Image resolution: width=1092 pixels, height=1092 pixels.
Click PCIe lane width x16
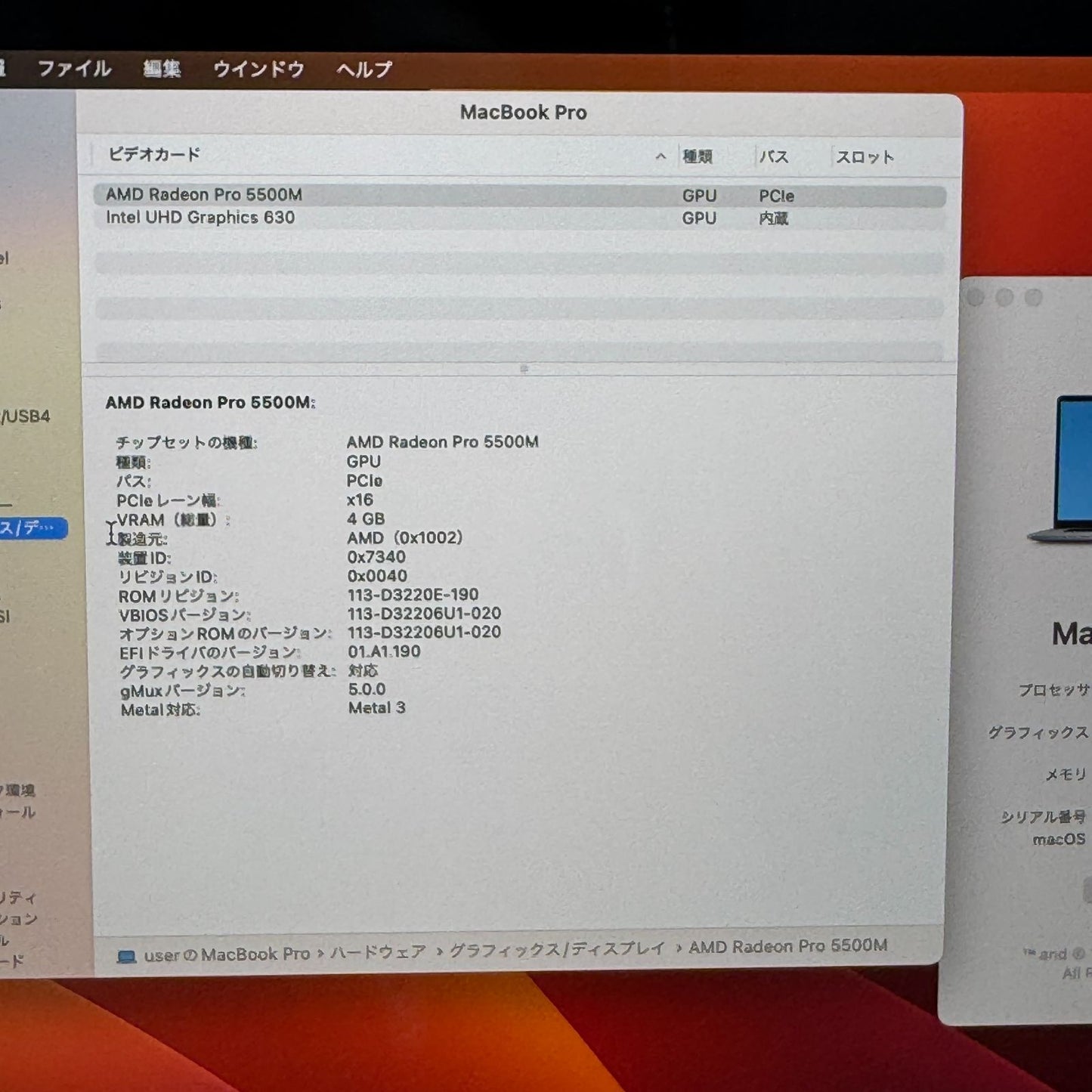coord(360,500)
